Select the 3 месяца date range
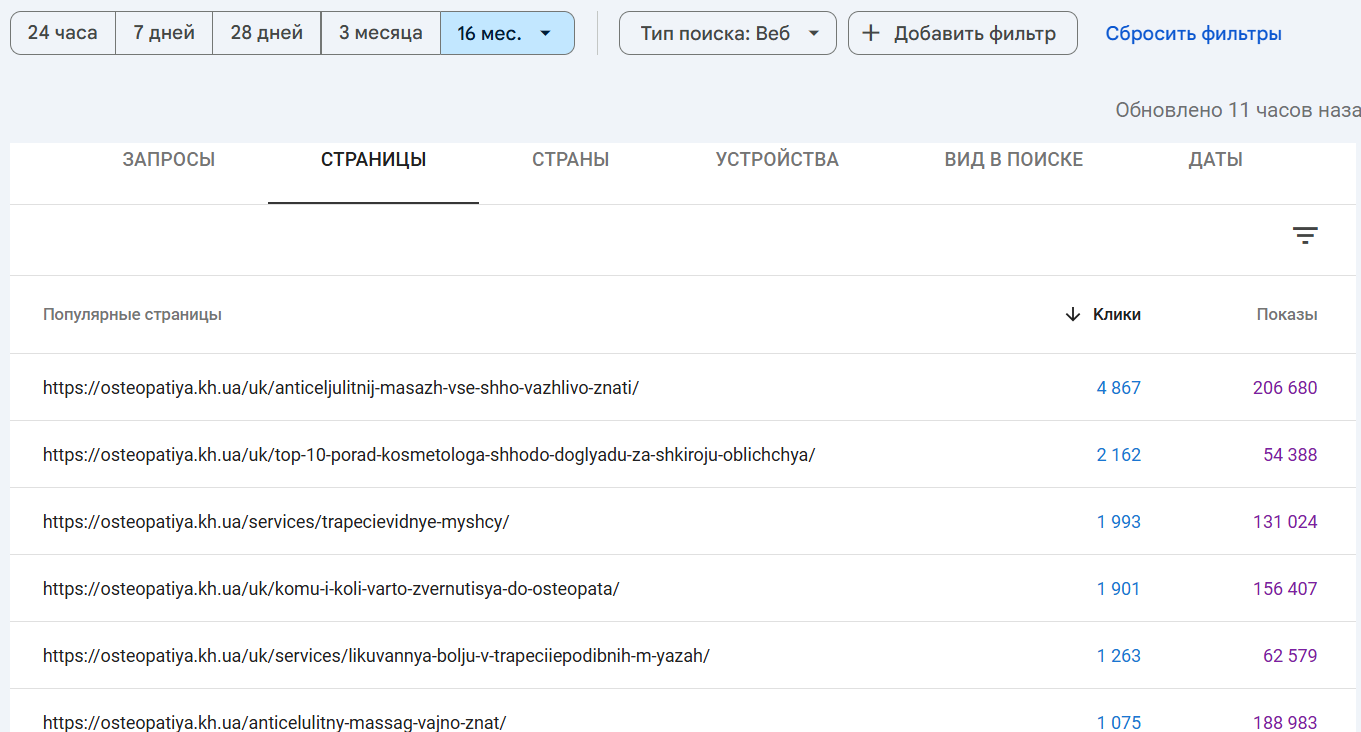1361x732 pixels. pyautogui.click(x=381, y=33)
